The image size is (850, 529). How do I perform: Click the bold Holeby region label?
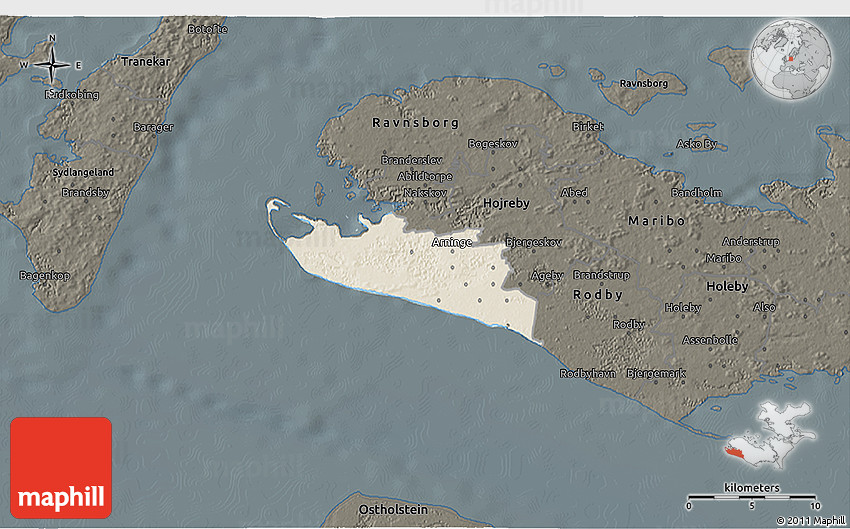pos(727,286)
